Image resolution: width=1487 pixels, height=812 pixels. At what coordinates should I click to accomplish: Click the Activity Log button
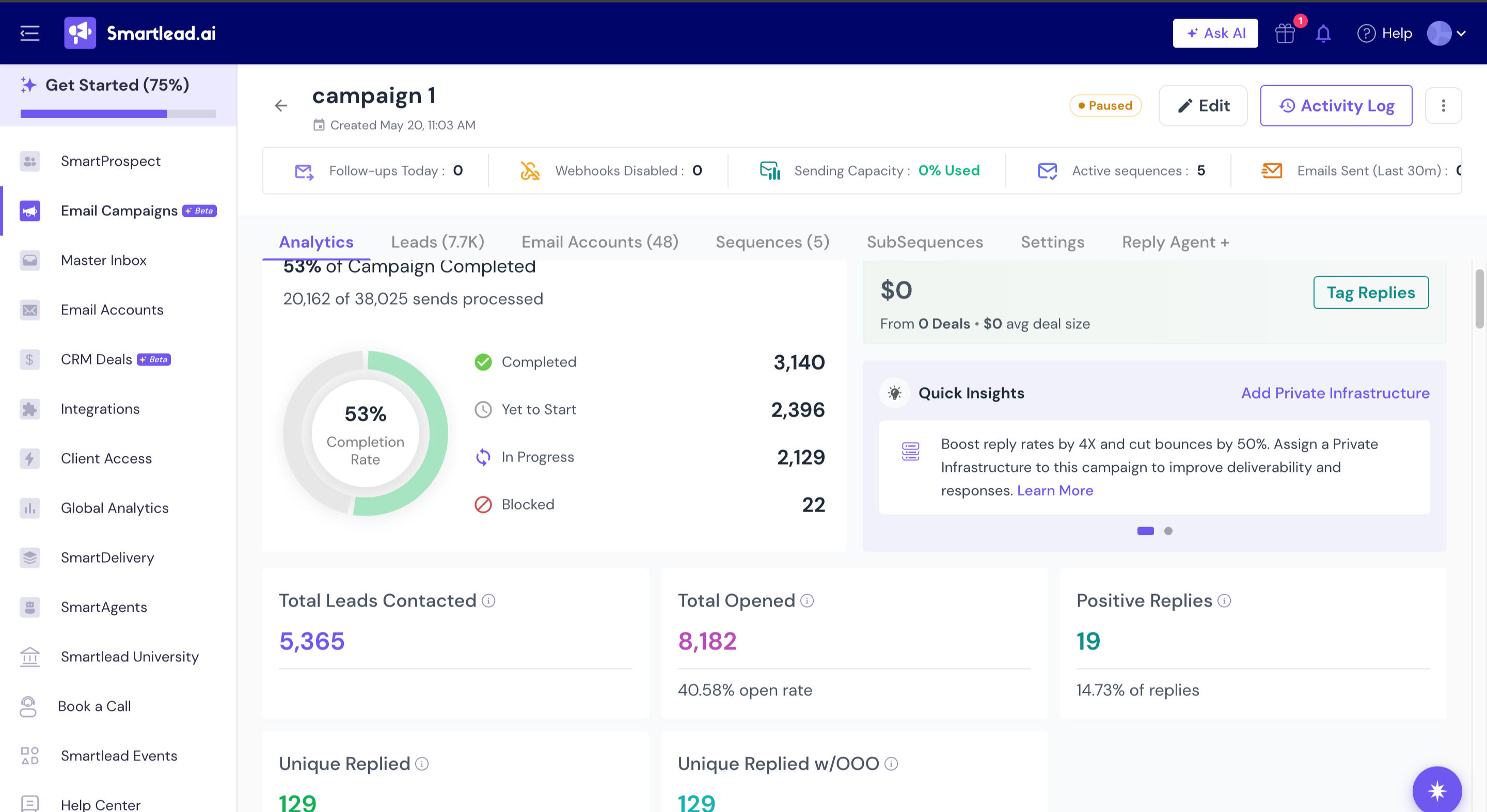point(1336,106)
